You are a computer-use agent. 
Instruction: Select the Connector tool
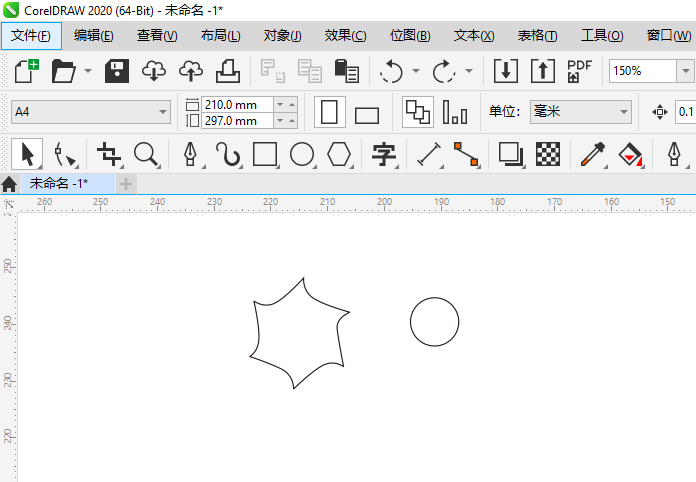(x=466, y=154)
